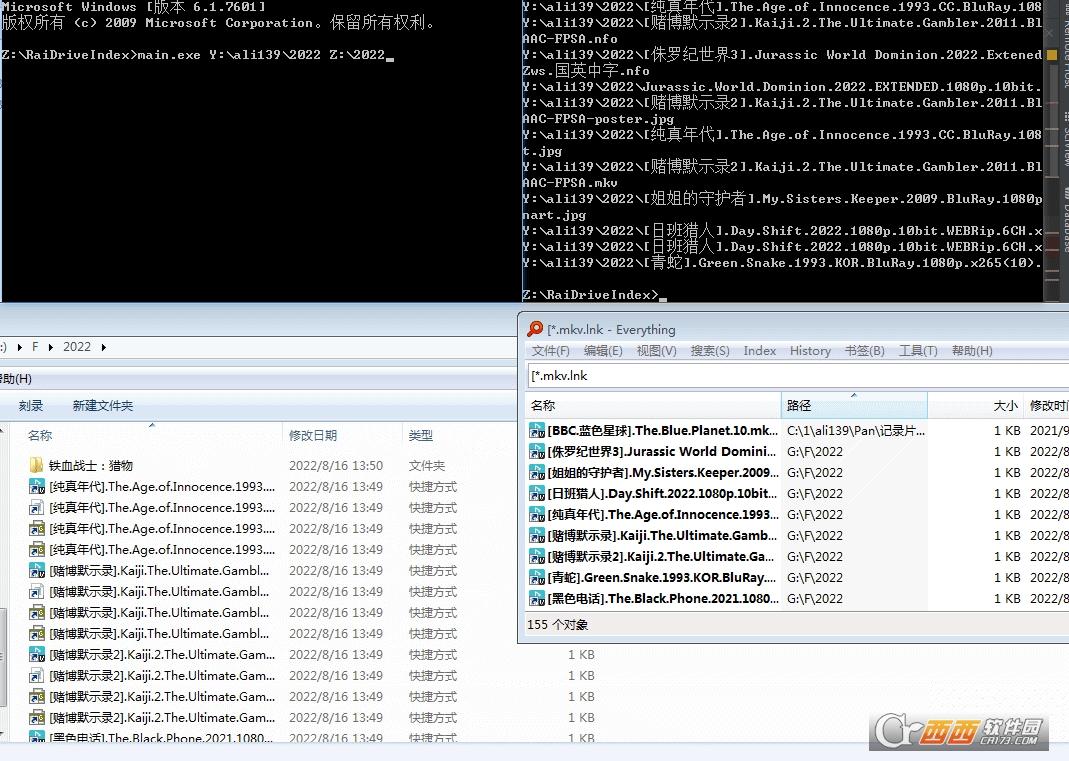Click the 刻录 button in Explorer toolbar
This screenshot has width=1069, height=761.
31,406
